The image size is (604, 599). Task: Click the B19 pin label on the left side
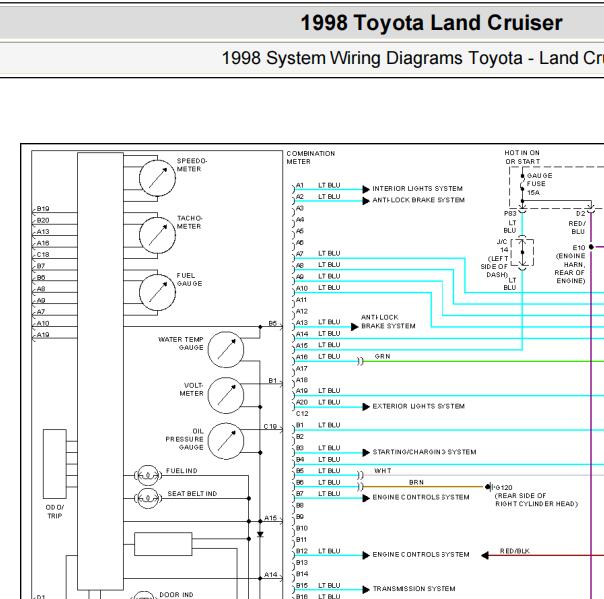[x=43, y=209]
